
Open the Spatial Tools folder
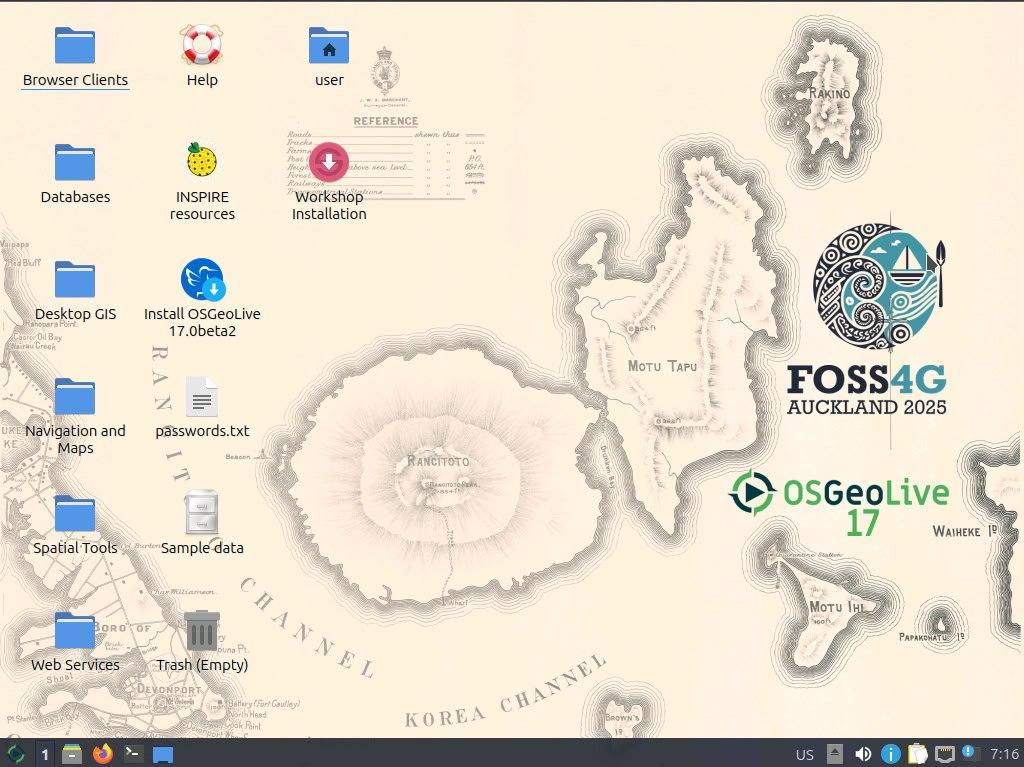(75, 515)
